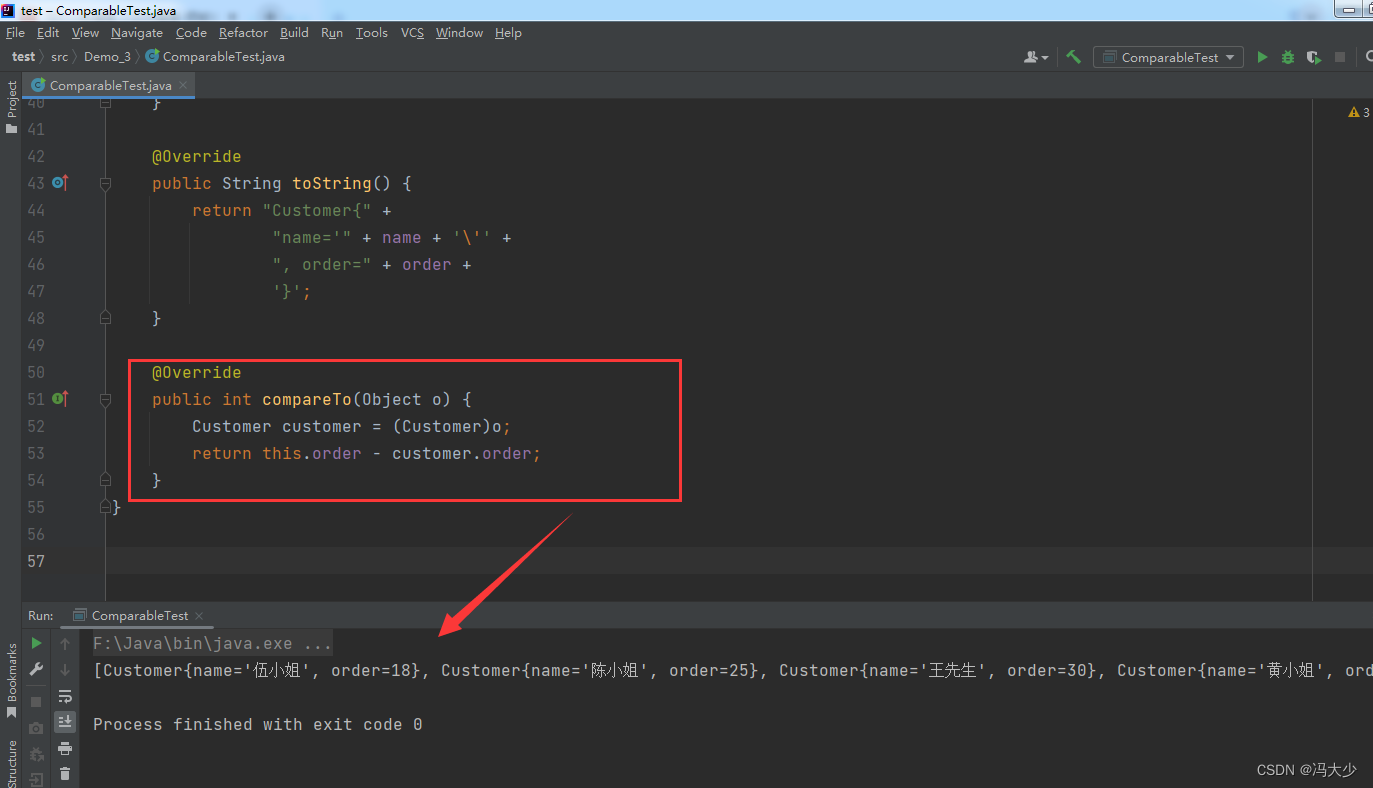The height and width of the screenshot is (788, 1373).
Task: Click the src breadcrumb
Action: pos(60,57)
